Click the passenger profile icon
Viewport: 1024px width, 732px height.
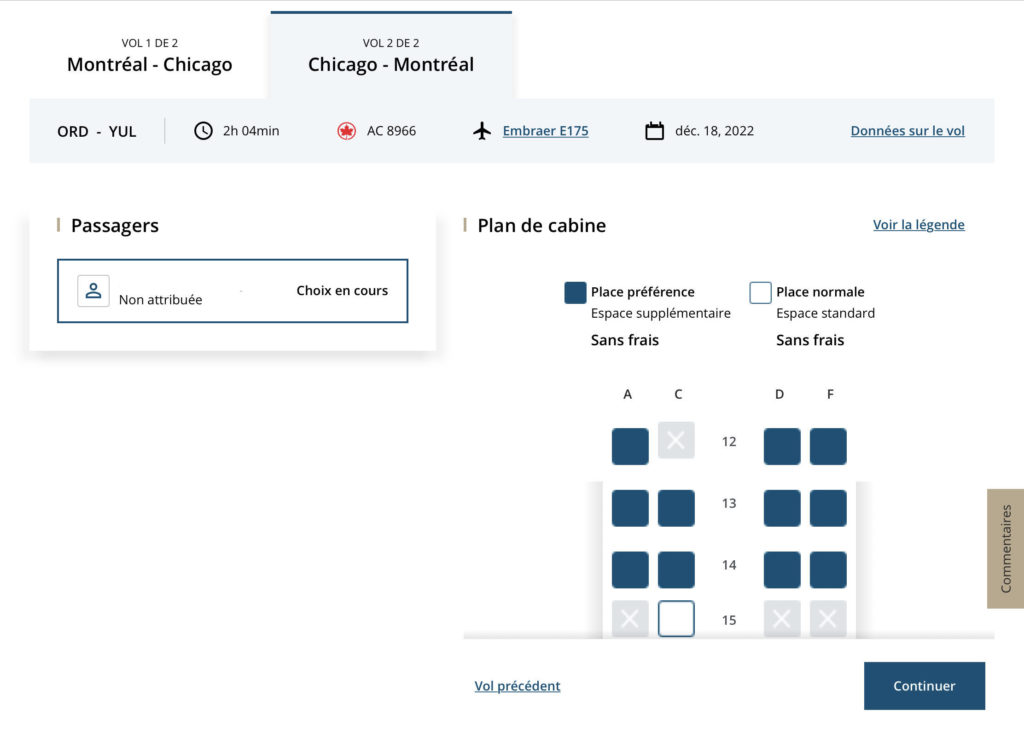click(93, 290)
